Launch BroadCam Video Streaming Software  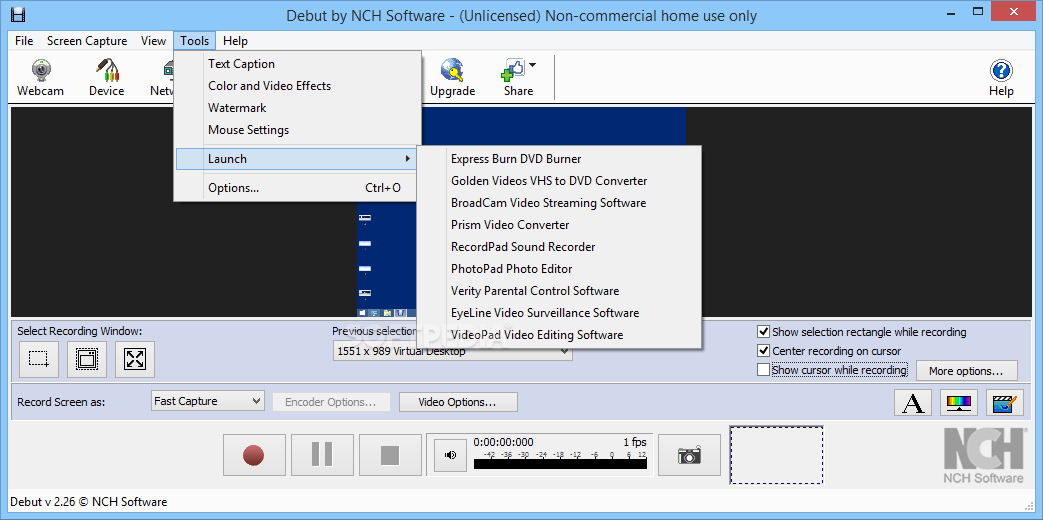(x=559, y=203)
